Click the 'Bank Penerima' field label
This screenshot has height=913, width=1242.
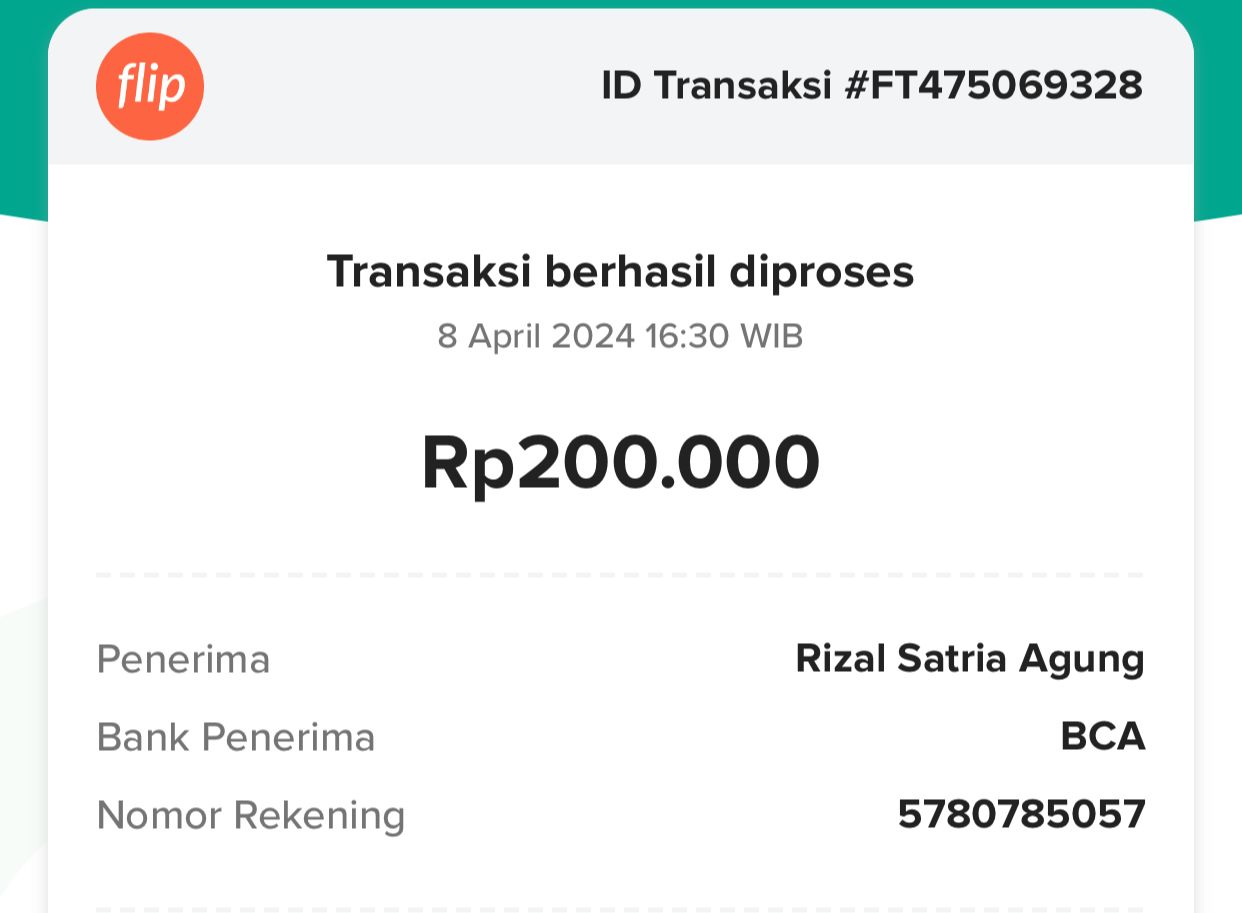pos(235,738)
